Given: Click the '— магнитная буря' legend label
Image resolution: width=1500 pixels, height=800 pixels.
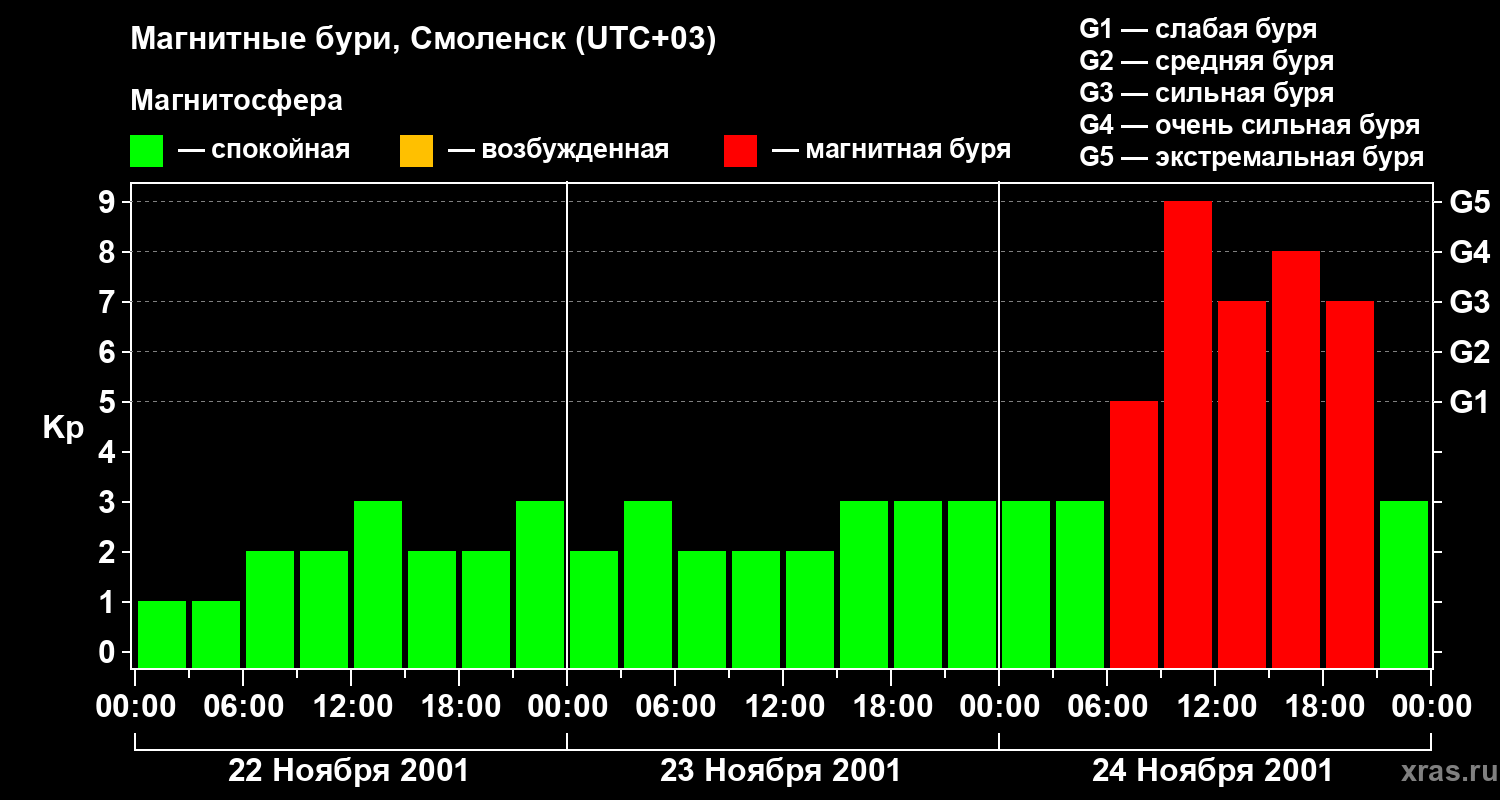Looking at the screenshot, I should tap(891, 150).
